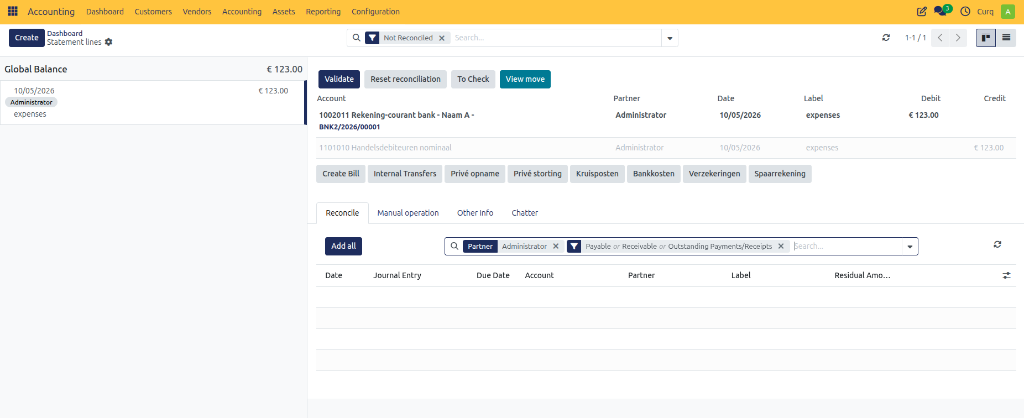Click the Internal Transfers button

pos(405,174)
